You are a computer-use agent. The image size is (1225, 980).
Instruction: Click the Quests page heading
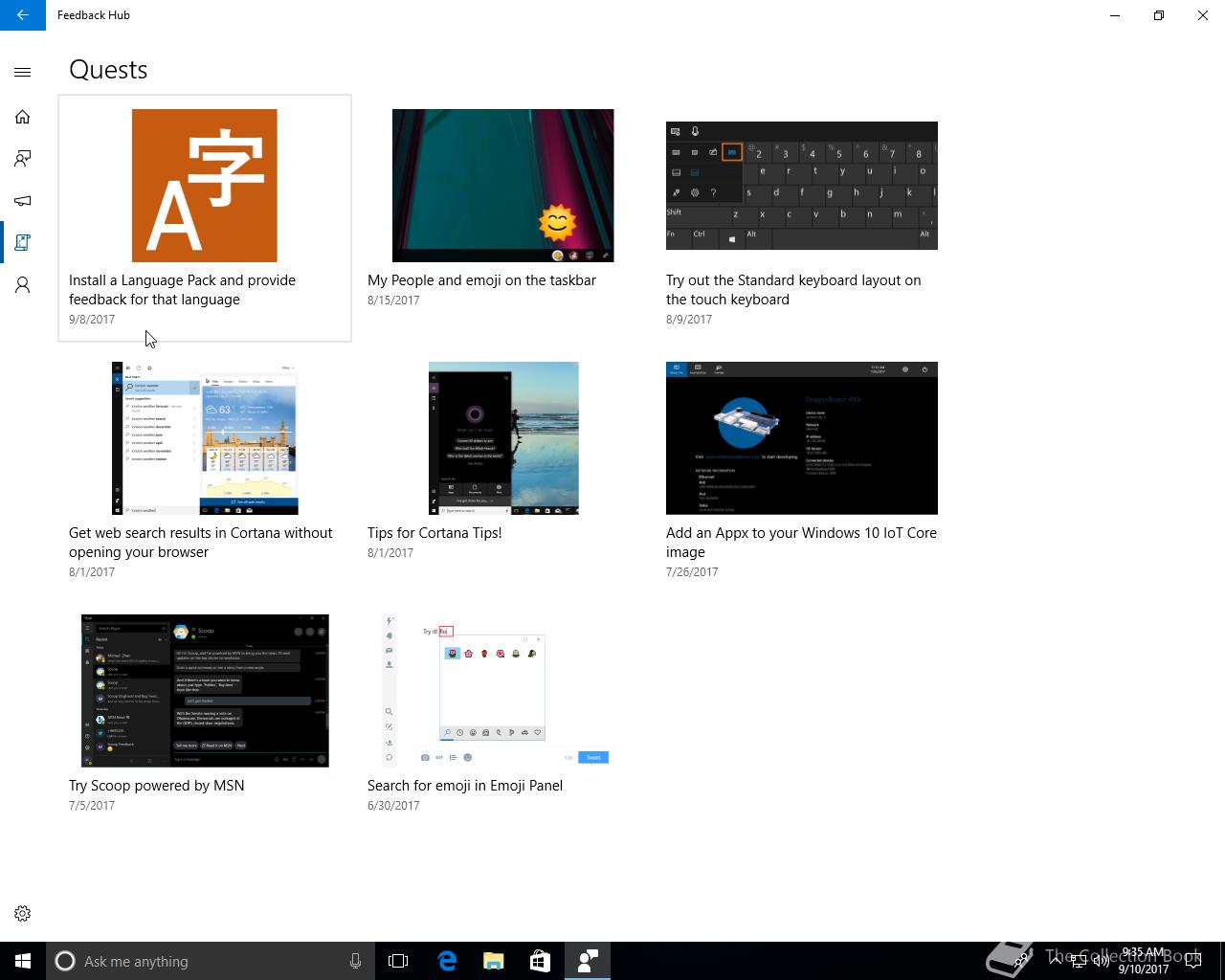pyautogui.click(x=108, y=70)
